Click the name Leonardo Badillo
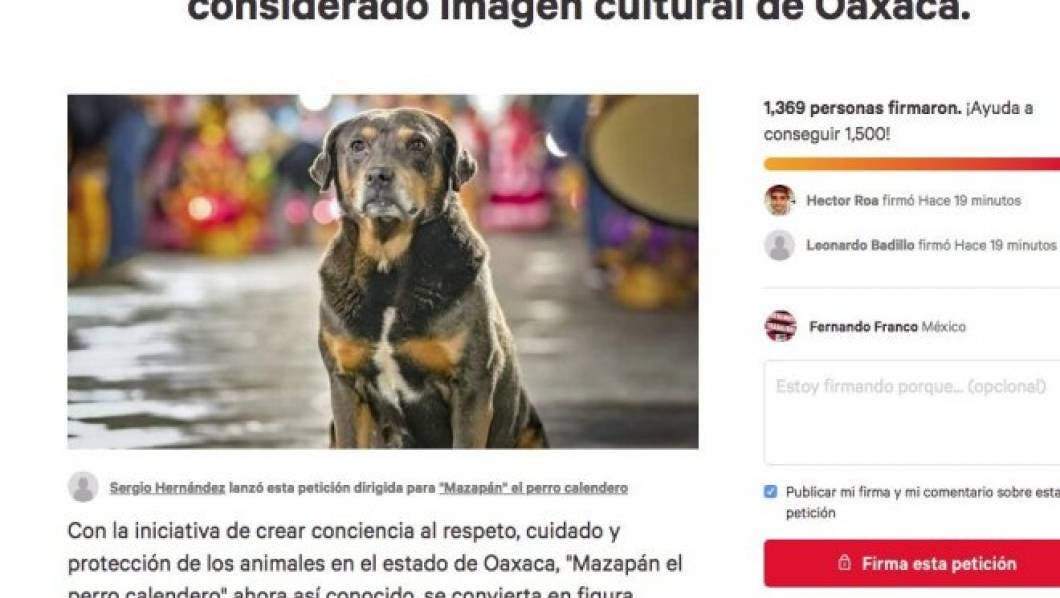This screenshot has width=1060, height=598. [860, 245]
